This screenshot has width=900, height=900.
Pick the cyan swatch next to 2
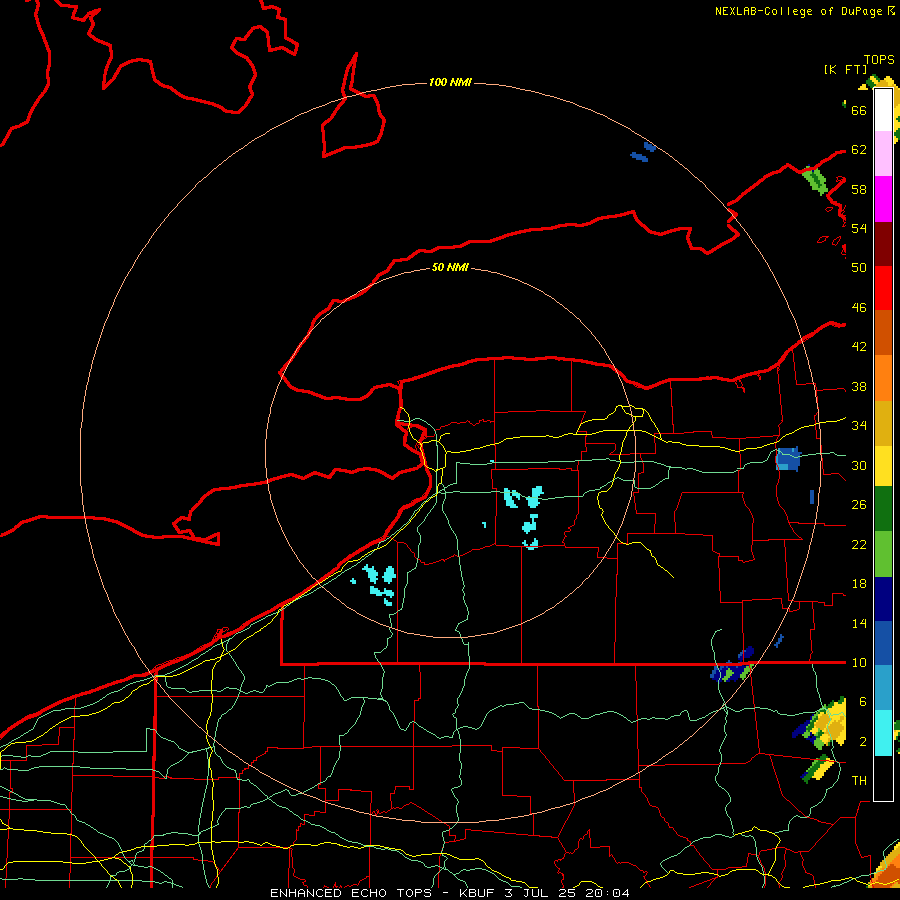[883, 733]
